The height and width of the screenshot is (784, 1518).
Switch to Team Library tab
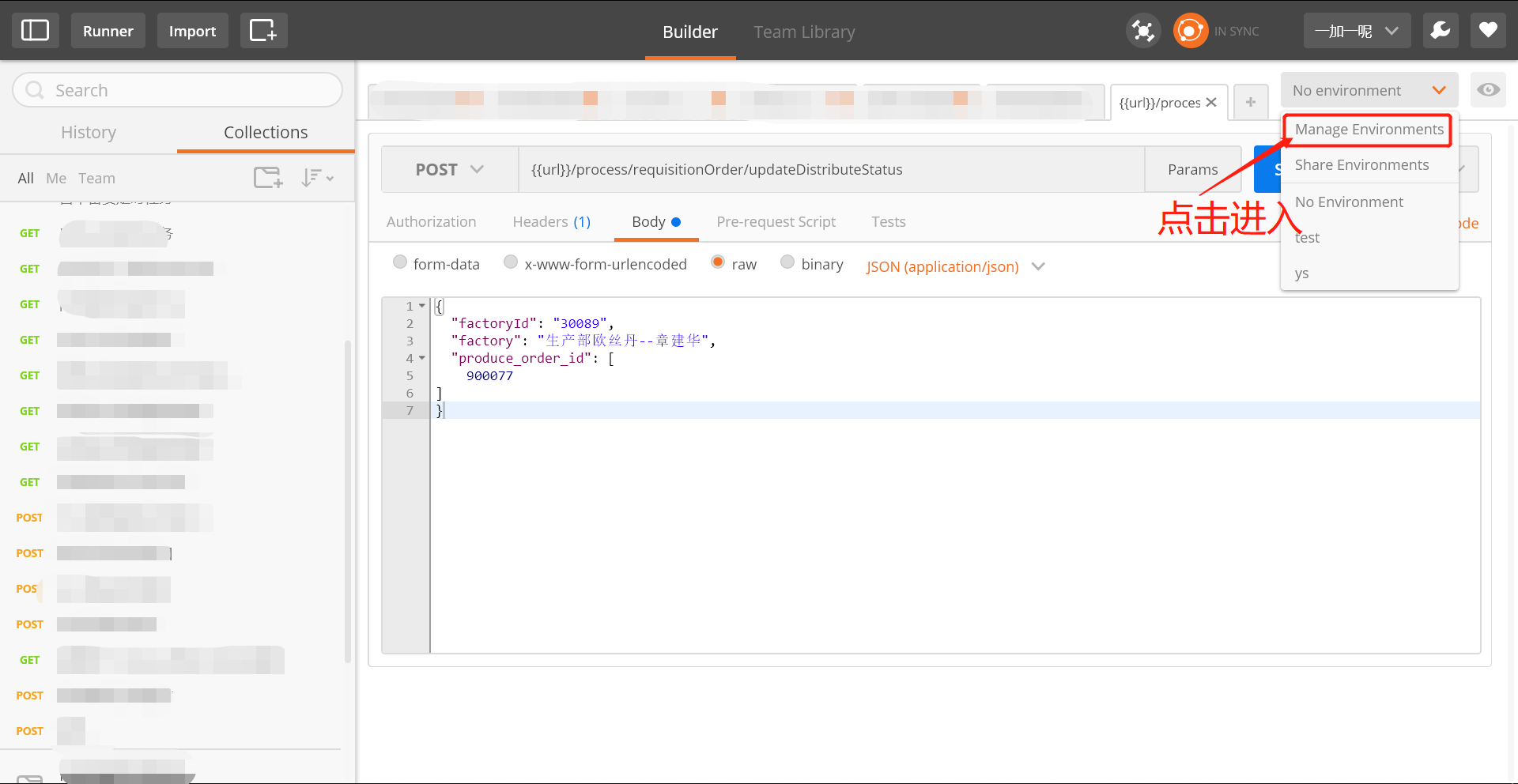coord(804,32)
